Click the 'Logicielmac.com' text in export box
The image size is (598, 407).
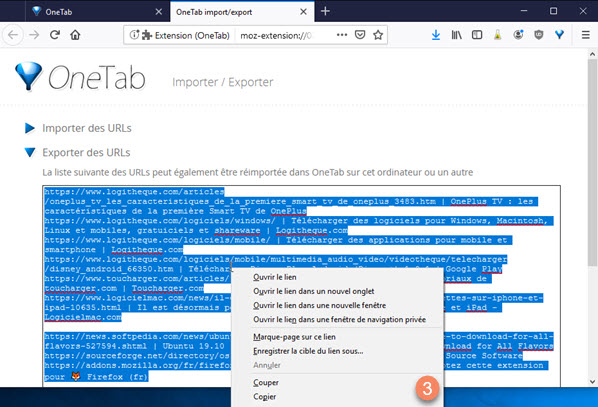coord(83,317)
